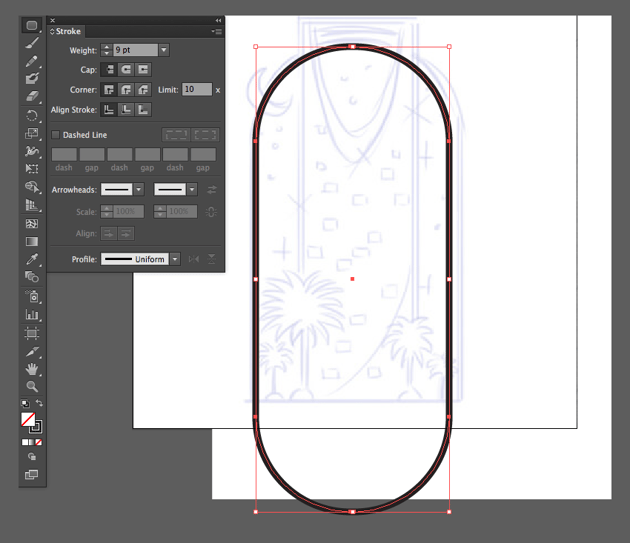Viewport: 630px width, 543px height.
Task: Select the Artboard tool
Action: [32, 333]
